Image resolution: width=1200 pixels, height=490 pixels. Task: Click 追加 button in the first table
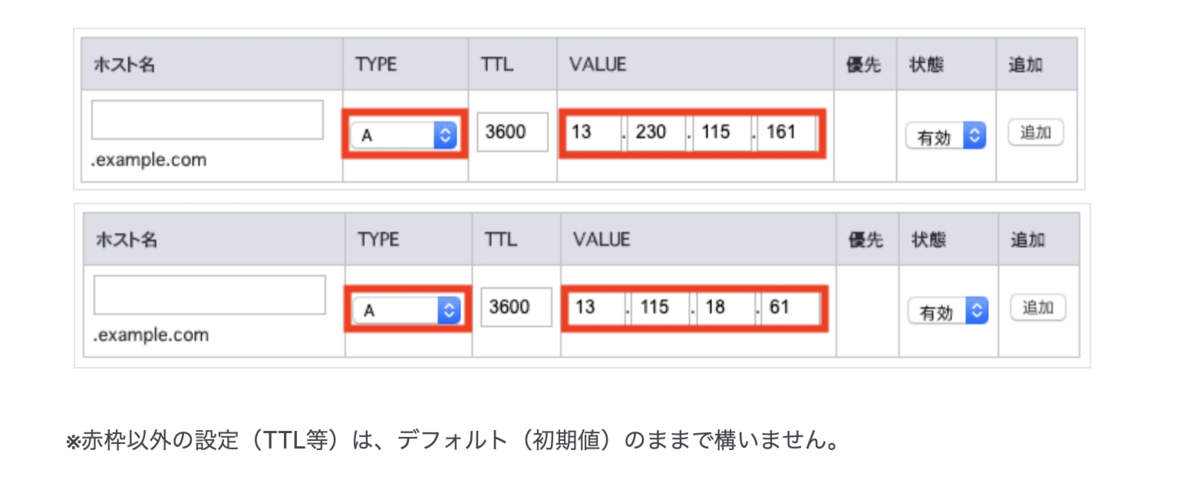1035,133
